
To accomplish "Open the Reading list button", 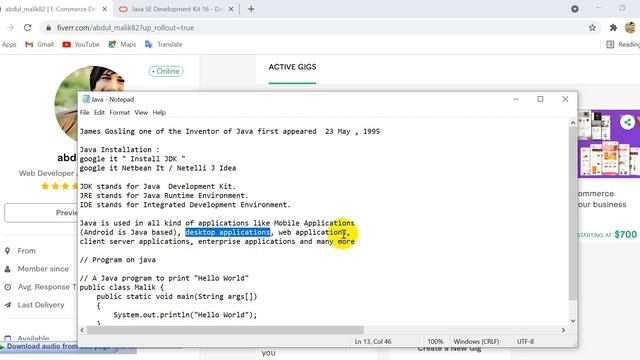I will click(623, 44).
